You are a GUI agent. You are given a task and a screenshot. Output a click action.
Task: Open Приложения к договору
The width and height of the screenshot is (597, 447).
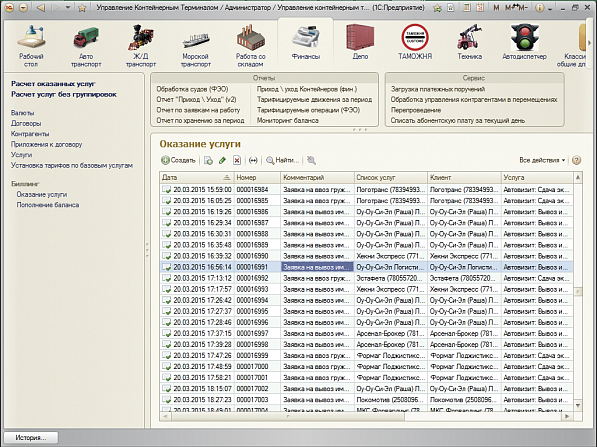pyautogui.click(x=46, y=144)
